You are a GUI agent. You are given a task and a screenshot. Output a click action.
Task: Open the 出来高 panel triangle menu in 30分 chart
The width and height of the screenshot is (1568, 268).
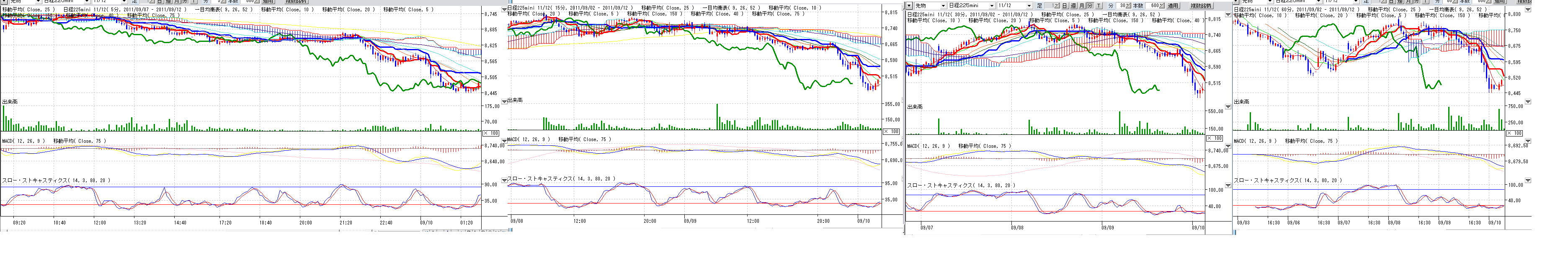coord(1228,107)
